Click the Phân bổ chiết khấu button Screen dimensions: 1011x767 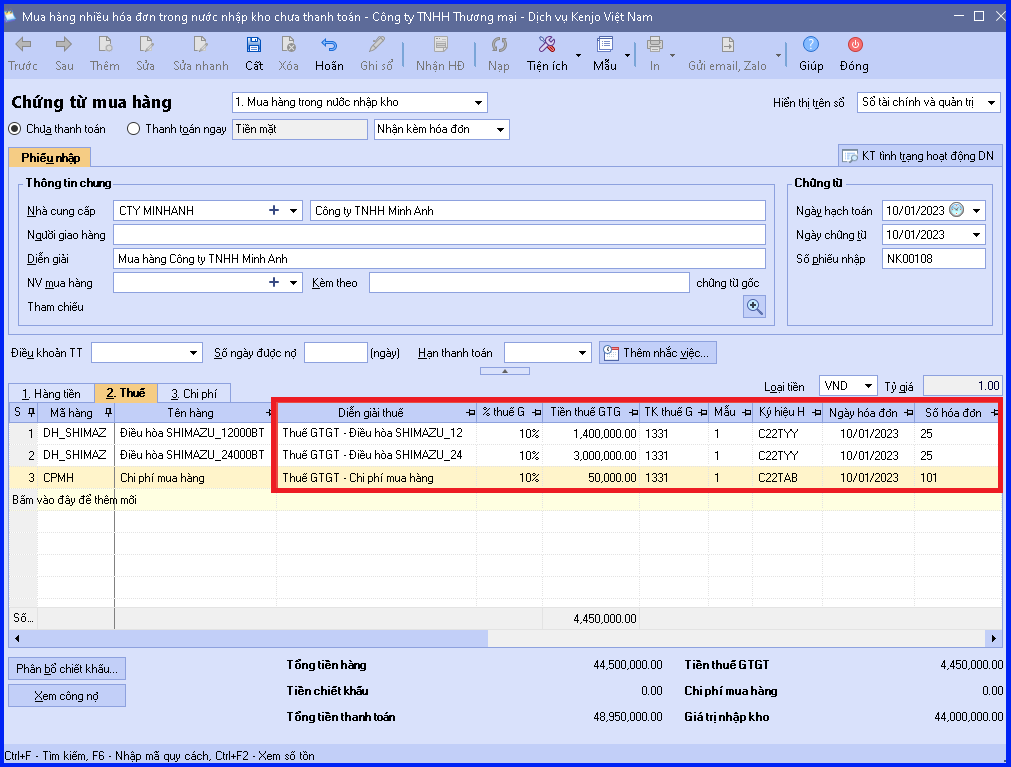(67, 669)
